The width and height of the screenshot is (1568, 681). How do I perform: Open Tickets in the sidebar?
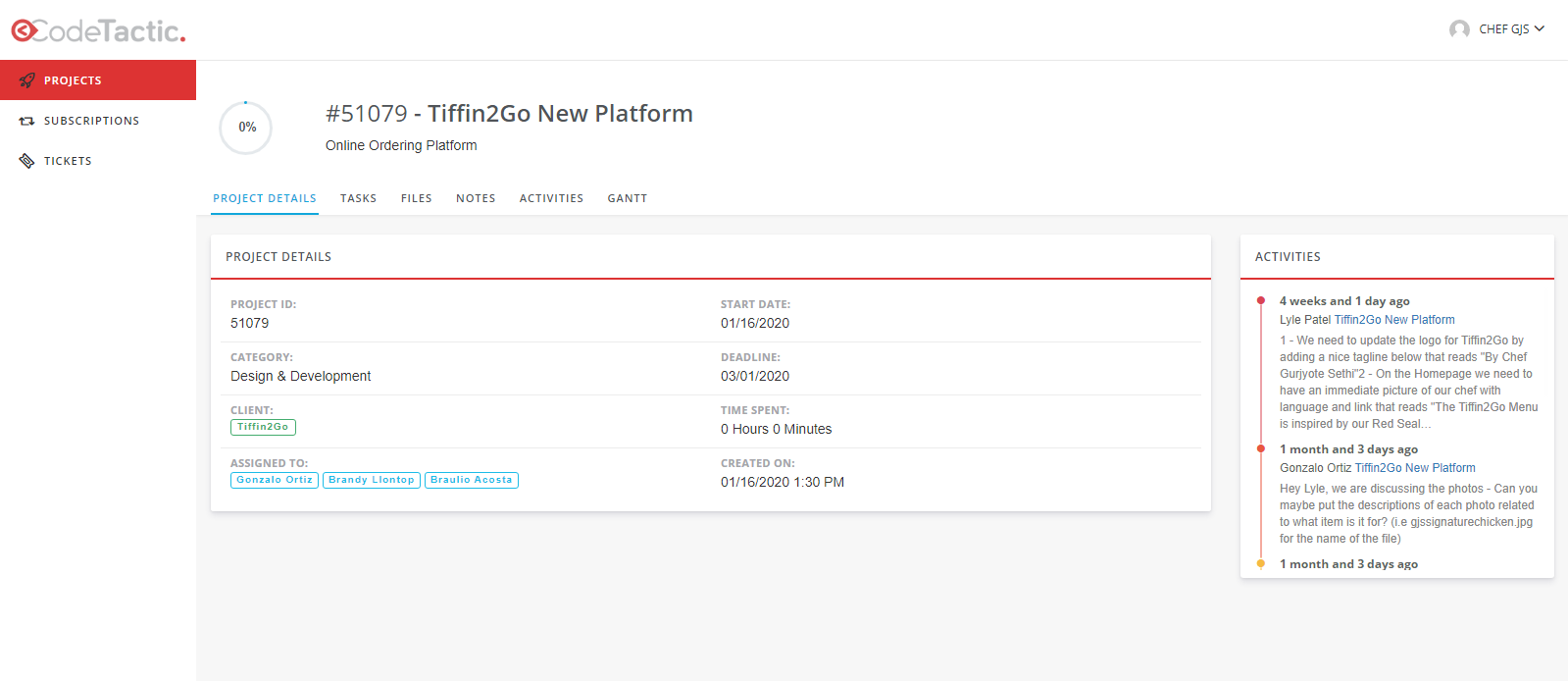pyautogui.click(x=98, y=161)
